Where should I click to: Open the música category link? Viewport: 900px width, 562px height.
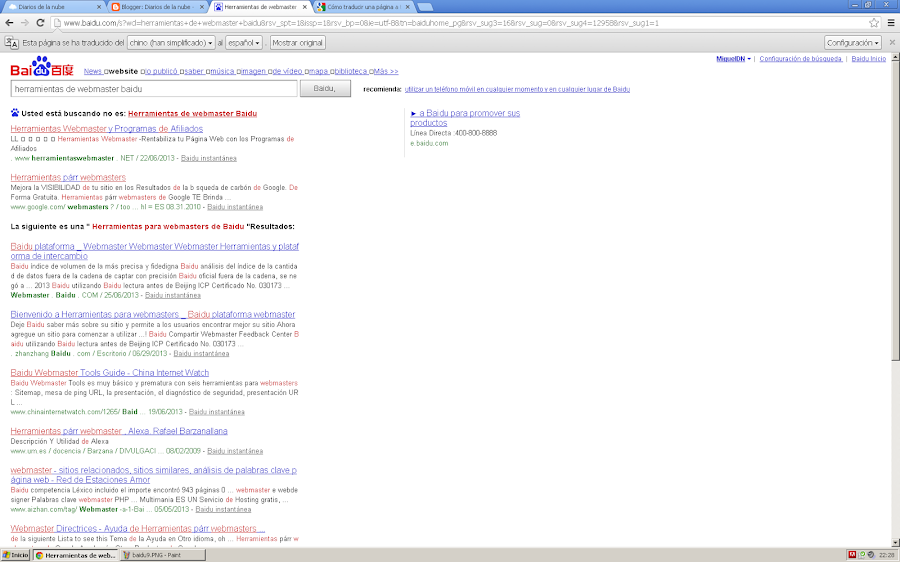click(222, 71)
